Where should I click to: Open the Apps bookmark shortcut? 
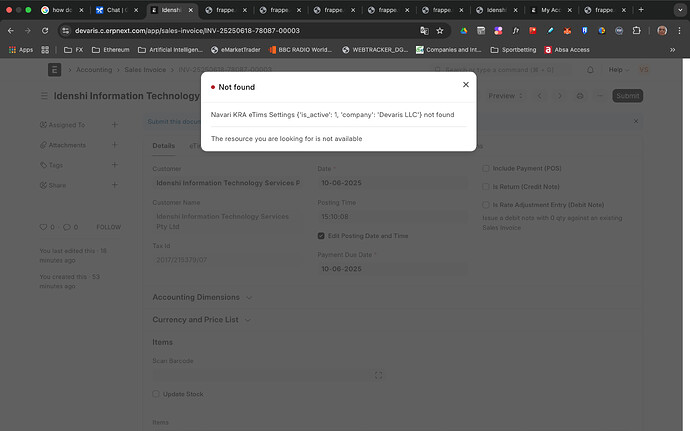[x=21, y=50]
